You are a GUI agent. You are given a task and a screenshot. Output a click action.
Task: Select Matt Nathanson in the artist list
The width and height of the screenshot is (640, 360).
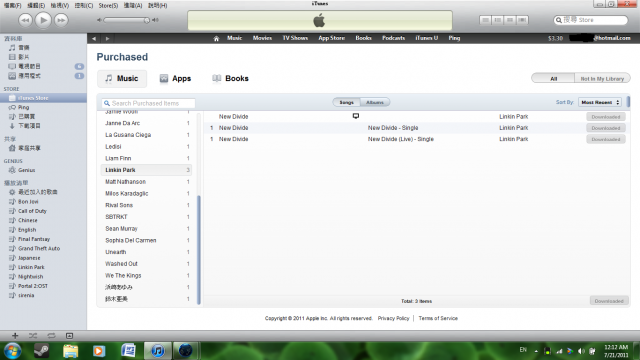146,182
